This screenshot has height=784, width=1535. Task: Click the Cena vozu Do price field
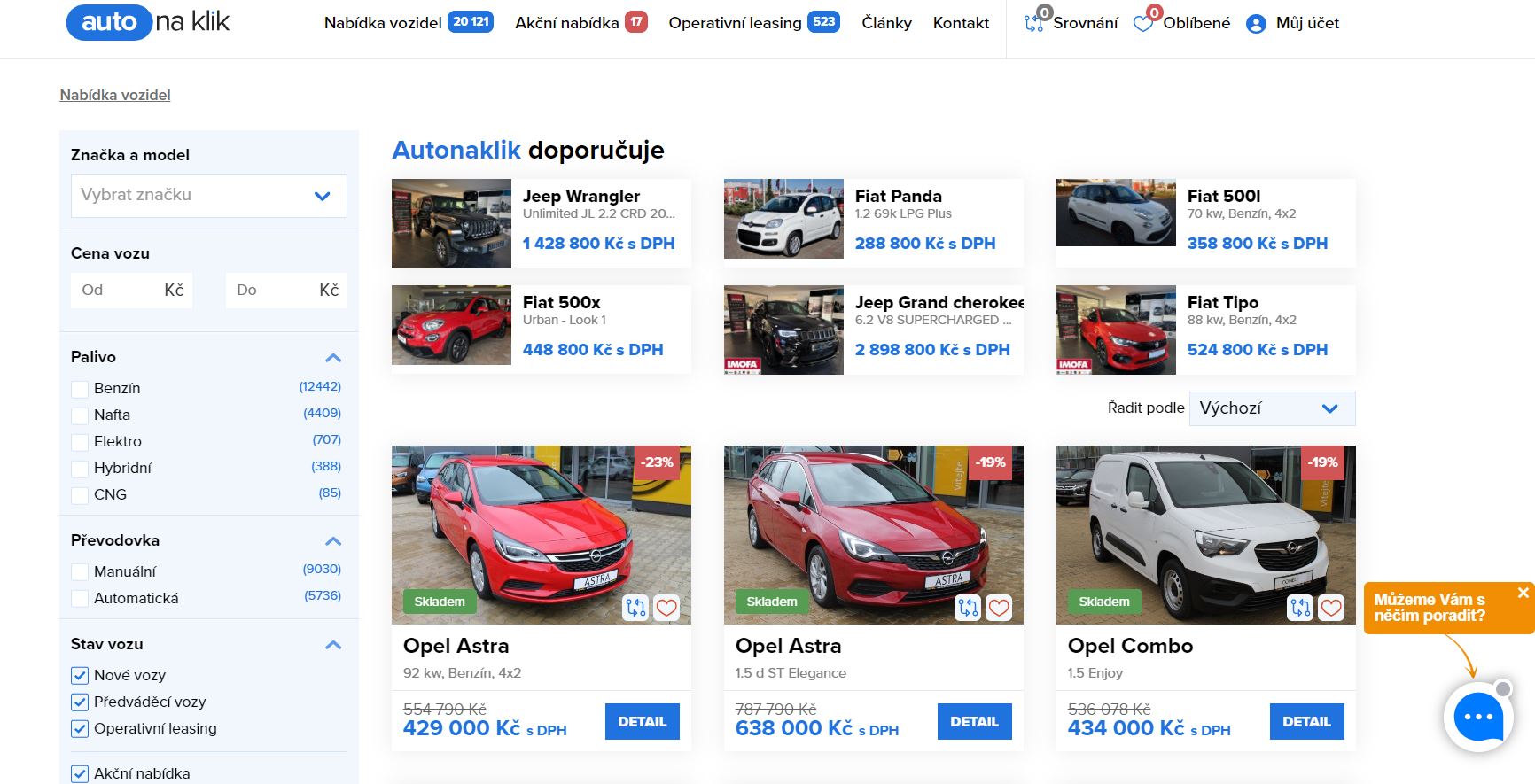tap(286, 290)
